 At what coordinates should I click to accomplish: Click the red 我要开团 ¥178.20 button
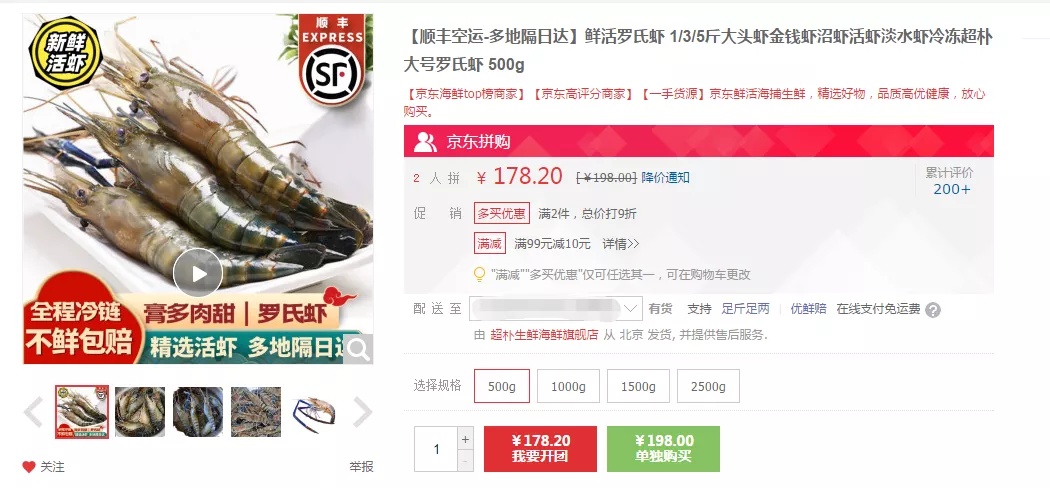540,449
